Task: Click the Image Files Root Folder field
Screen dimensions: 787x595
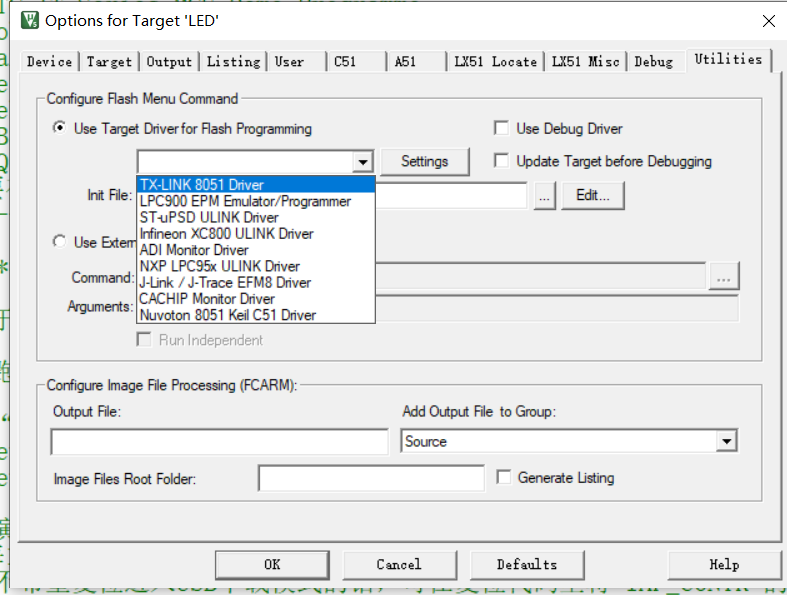Action: click(371, 478)
